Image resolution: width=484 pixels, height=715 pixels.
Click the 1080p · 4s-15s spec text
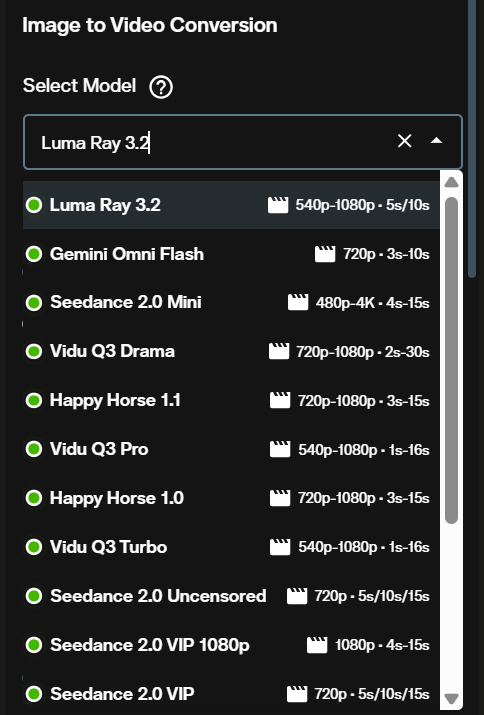[x=382, y=645]
